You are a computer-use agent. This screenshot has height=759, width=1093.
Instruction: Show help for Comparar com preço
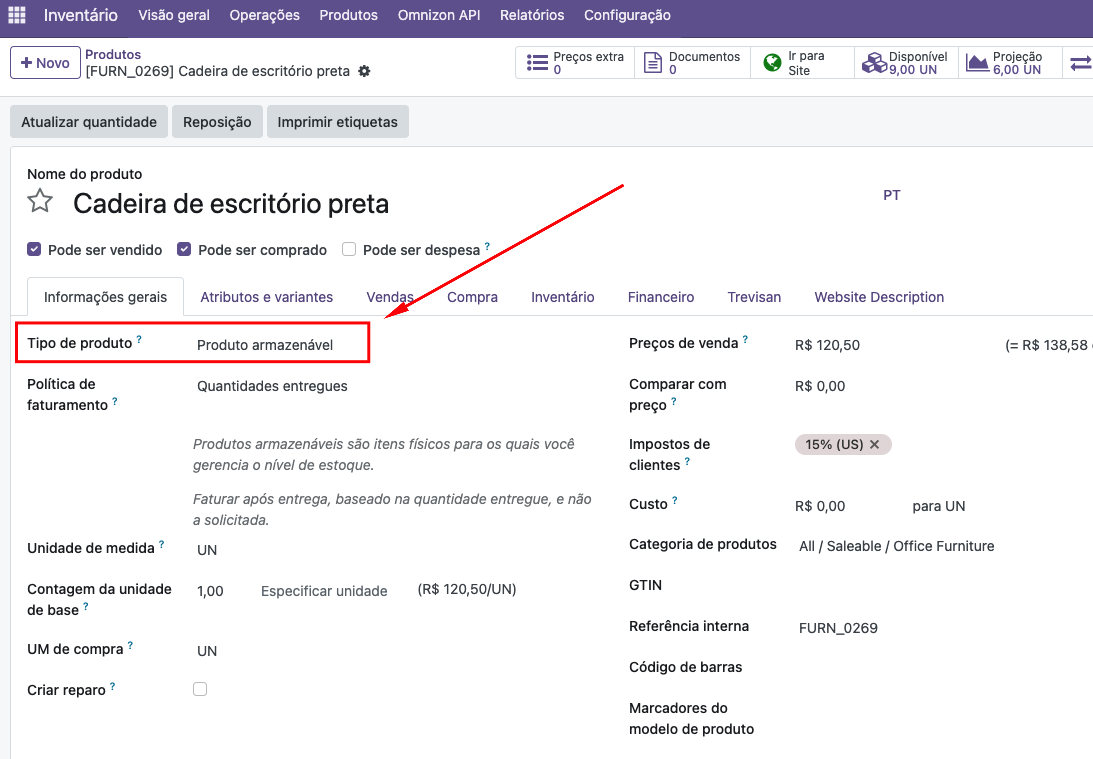(x=674, y=401)
